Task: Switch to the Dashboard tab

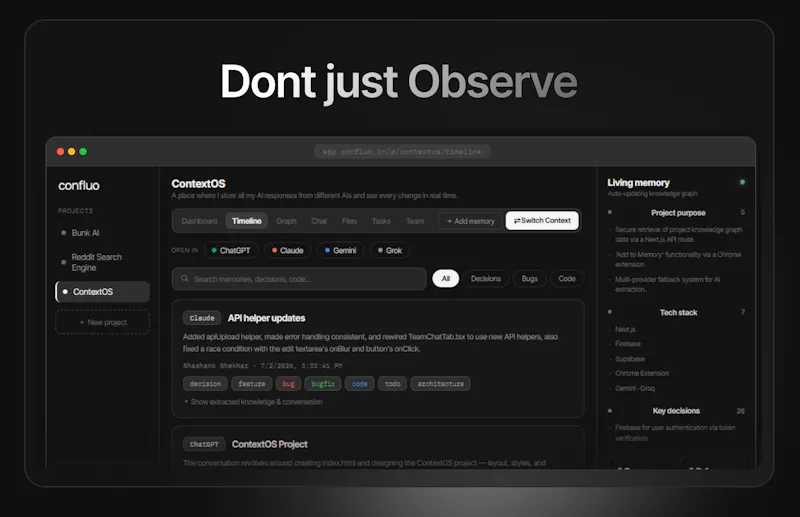Action: click(x=199, y=221)
